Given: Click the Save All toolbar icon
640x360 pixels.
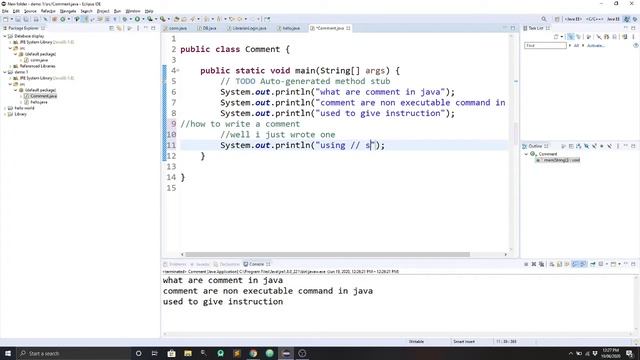Looking at the screenshot, I should tap(26, 19).
